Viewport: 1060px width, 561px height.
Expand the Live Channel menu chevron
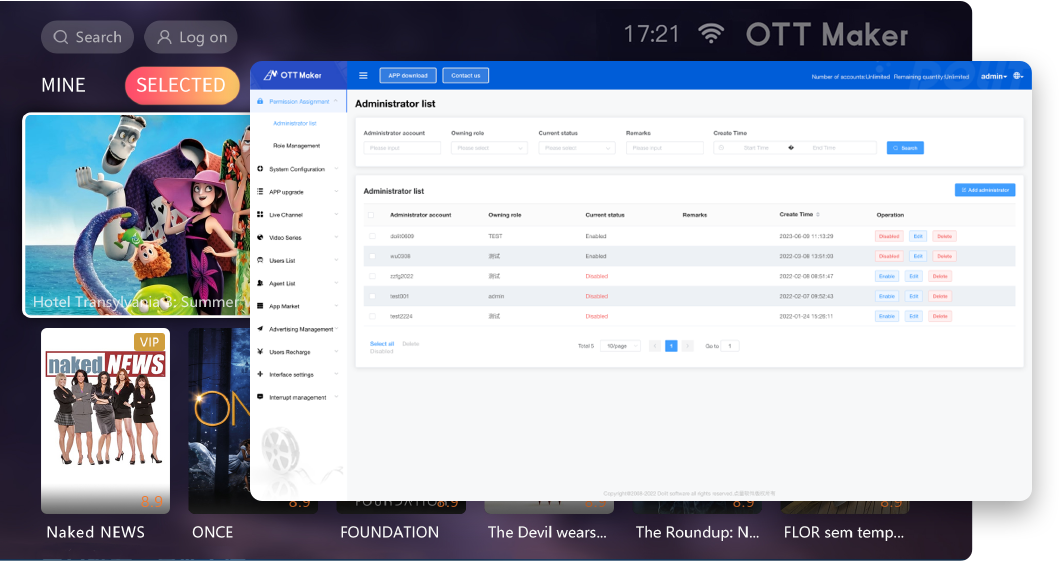(x=336, y=214)
